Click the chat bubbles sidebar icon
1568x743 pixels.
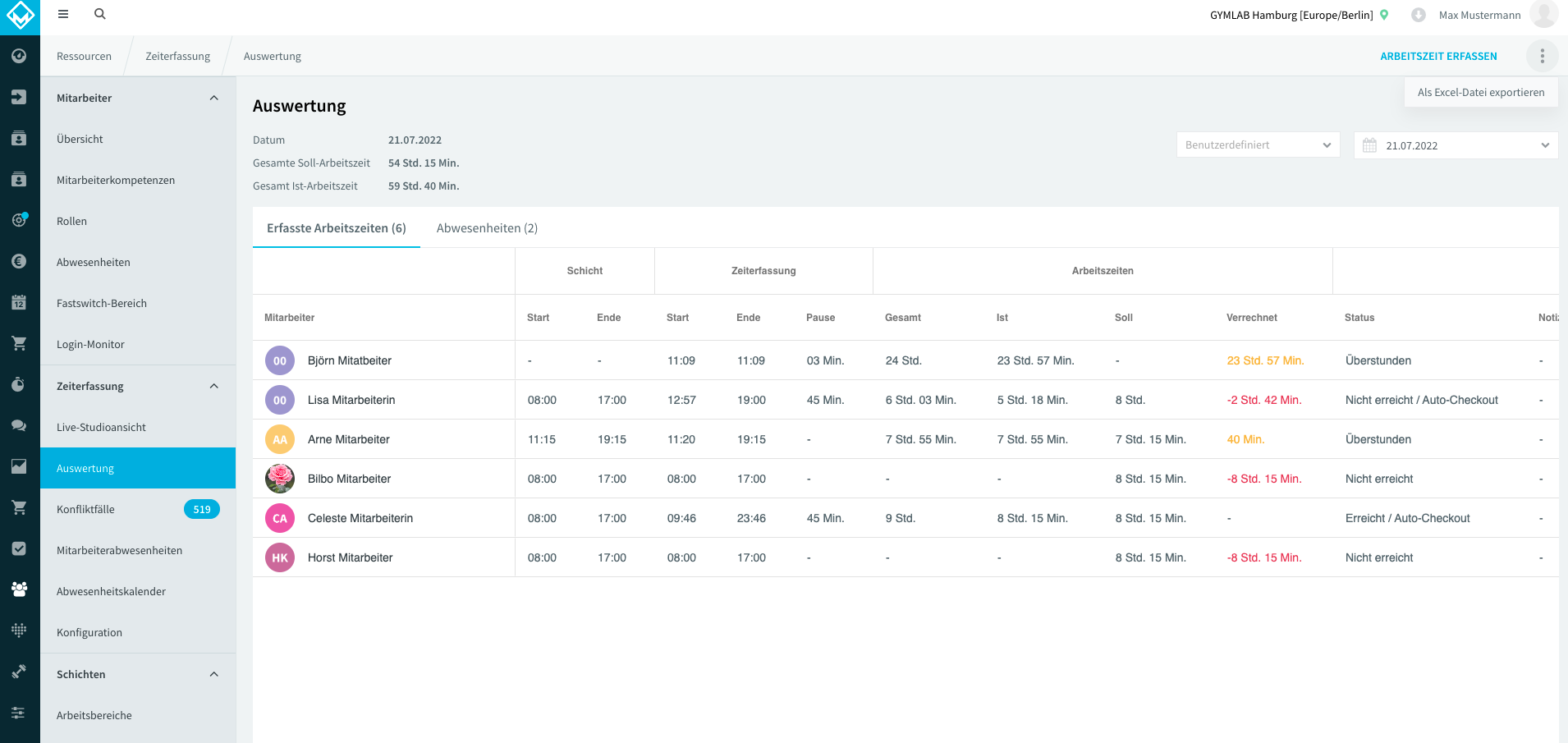click(19, 425)
